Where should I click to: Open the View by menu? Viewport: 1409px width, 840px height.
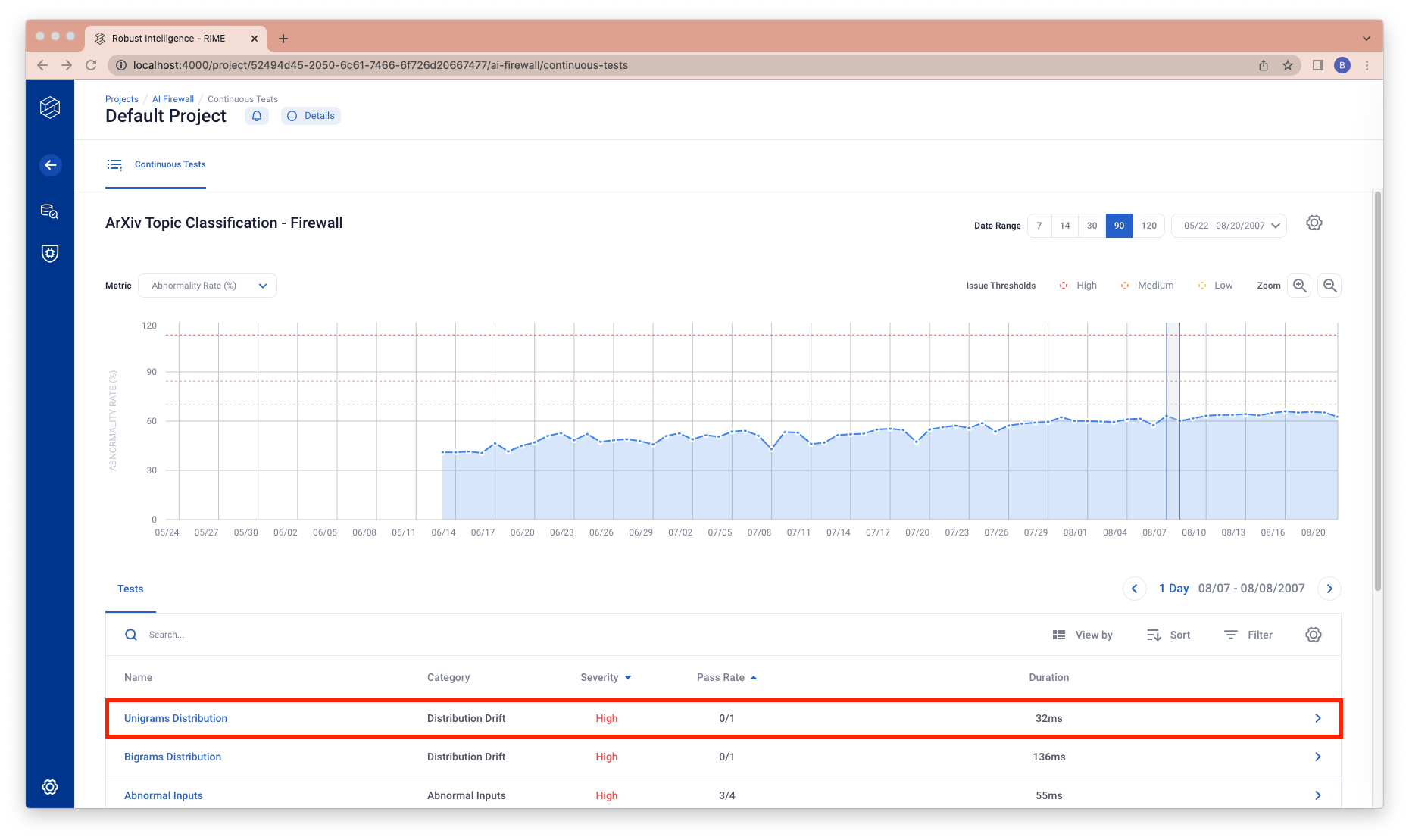click(x=1083, y=635)
